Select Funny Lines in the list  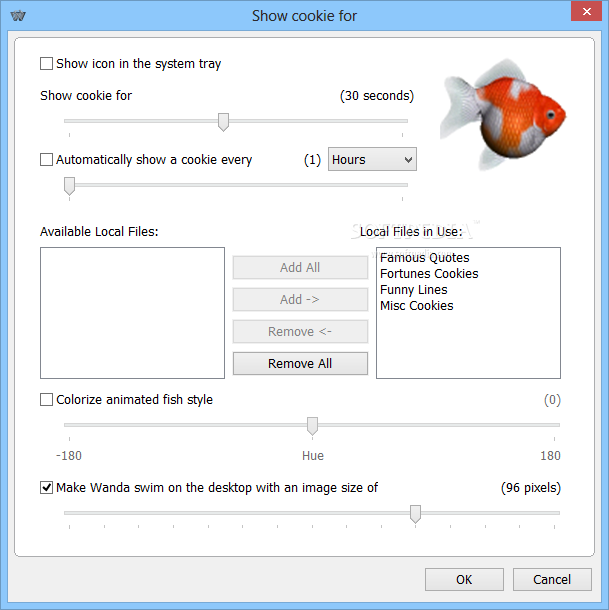[414, 290]
